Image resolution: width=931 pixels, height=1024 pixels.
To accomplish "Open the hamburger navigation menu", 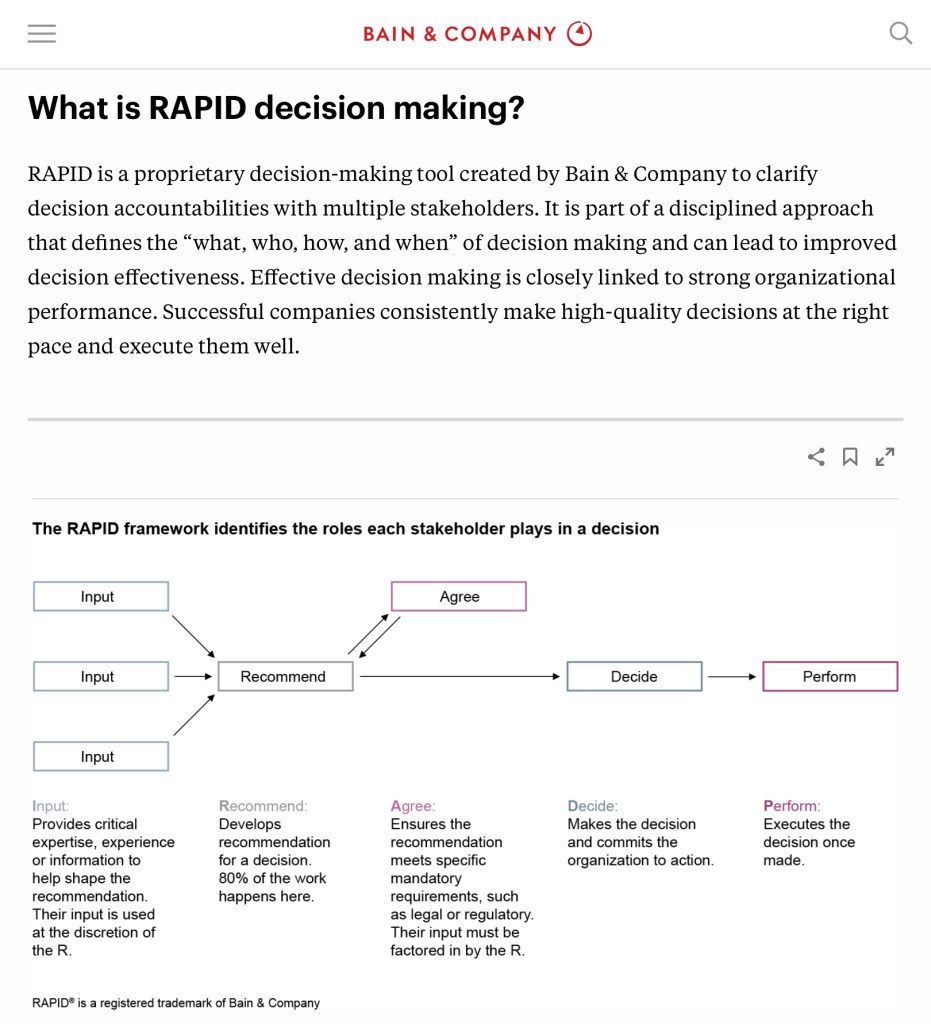I will click(42, 34).
